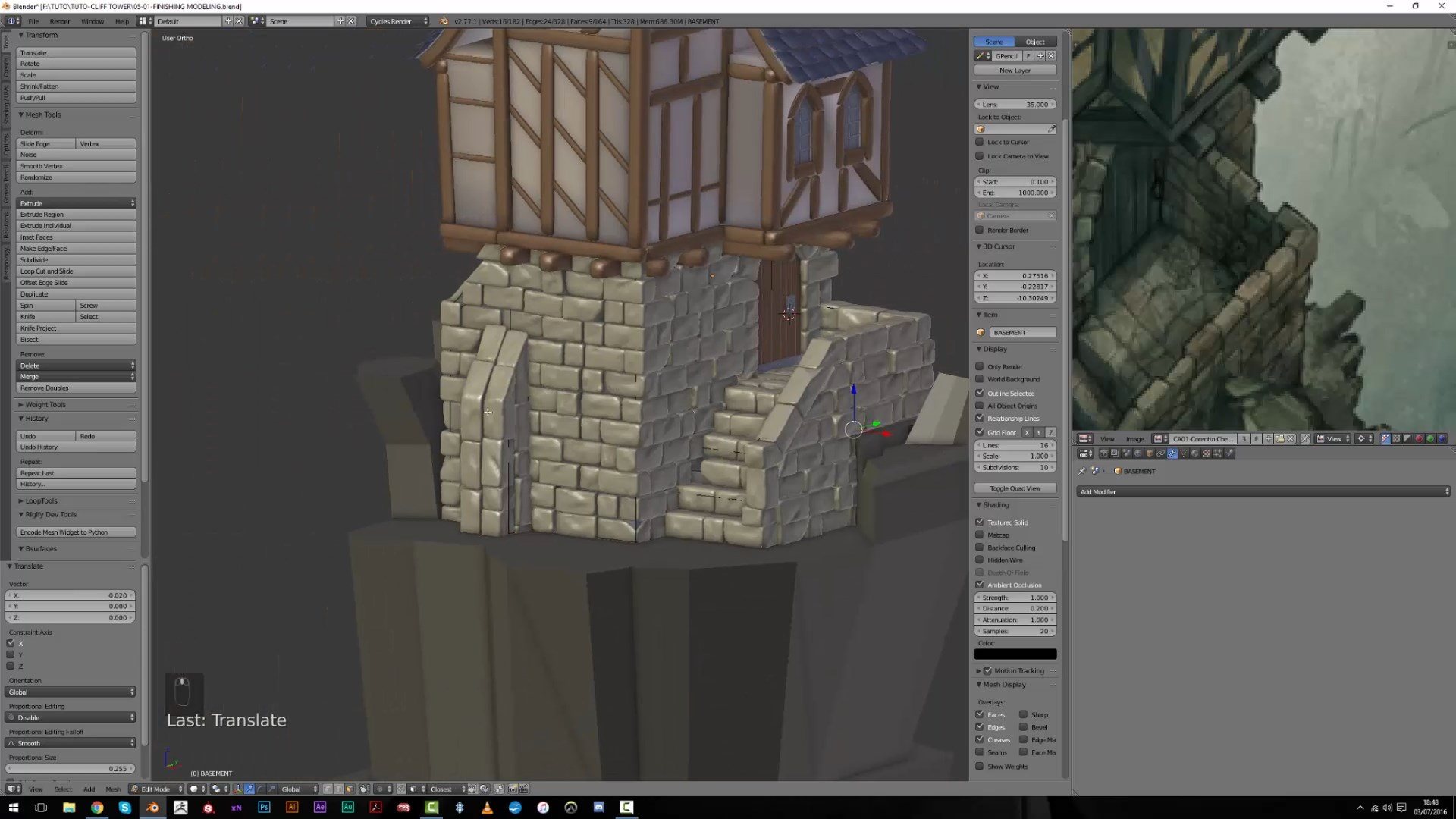Open Blender from the Windows taskbar
Image resolution: width=1456 pixels, height=819 pixels.
(x=152, y=808)
